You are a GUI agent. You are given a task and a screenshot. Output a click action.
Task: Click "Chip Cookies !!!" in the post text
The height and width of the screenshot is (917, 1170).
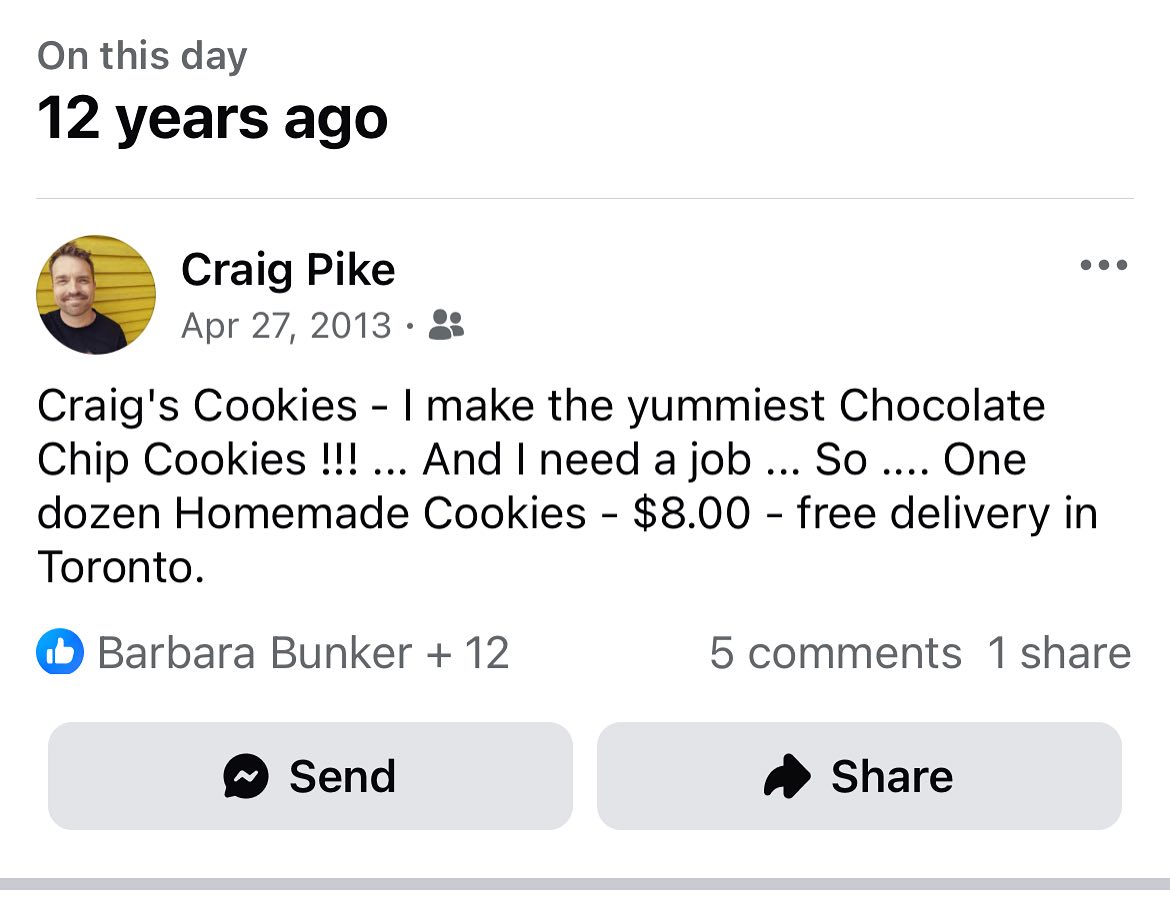pyautogui.click(x=195, y=460)
